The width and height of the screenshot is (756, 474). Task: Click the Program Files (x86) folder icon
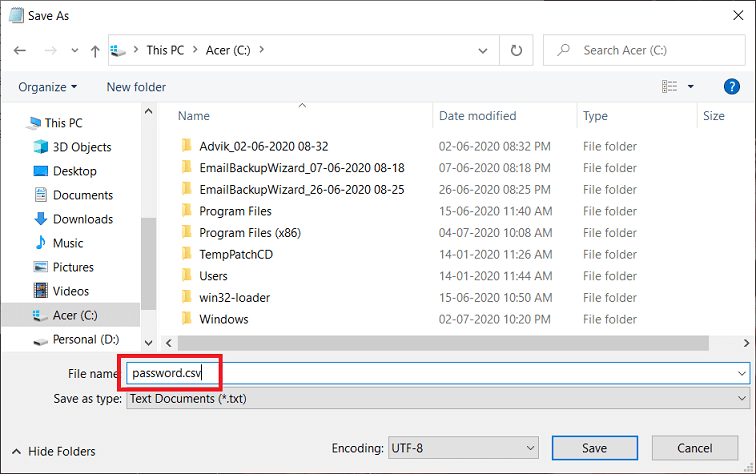(187, 232)
